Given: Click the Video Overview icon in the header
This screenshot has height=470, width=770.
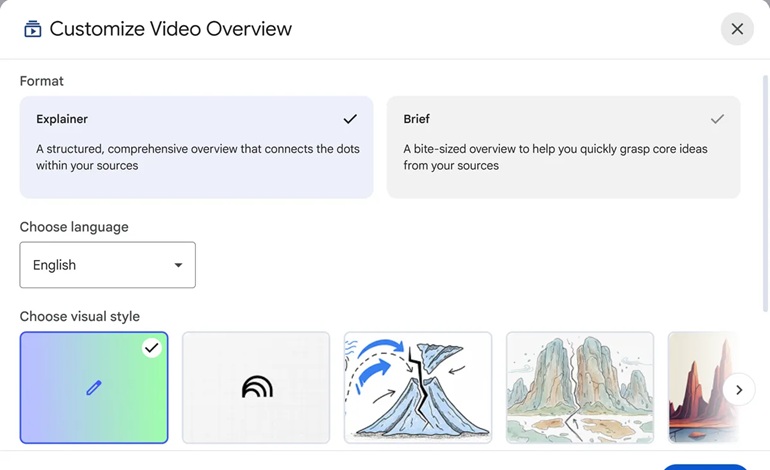Looking at the screenshot, I should pyautogui.click(x=32, y=29).
